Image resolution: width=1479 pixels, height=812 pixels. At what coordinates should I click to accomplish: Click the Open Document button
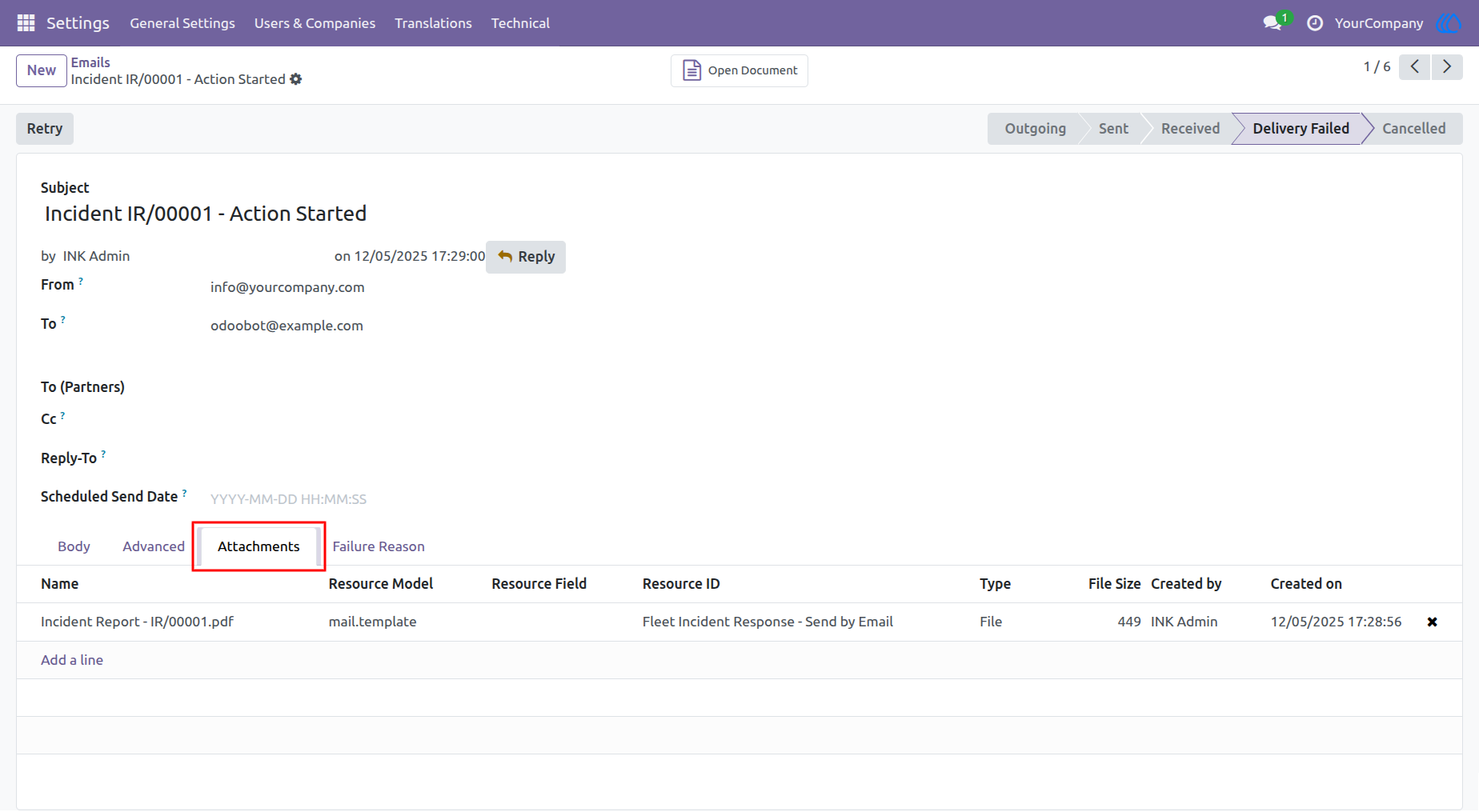[739, 70]
